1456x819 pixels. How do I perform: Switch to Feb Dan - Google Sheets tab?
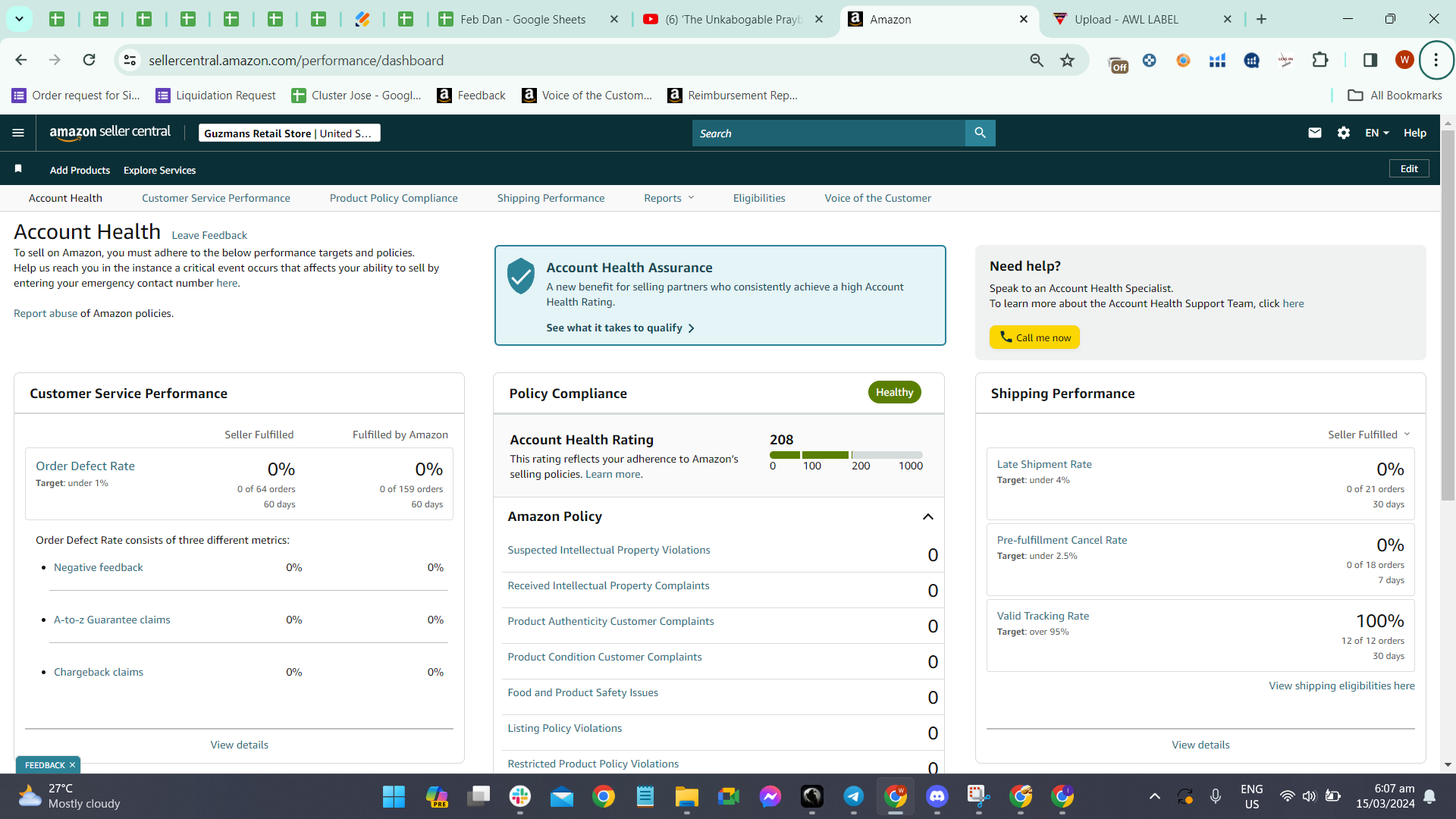pyautogui.click(x=523, y=19)
